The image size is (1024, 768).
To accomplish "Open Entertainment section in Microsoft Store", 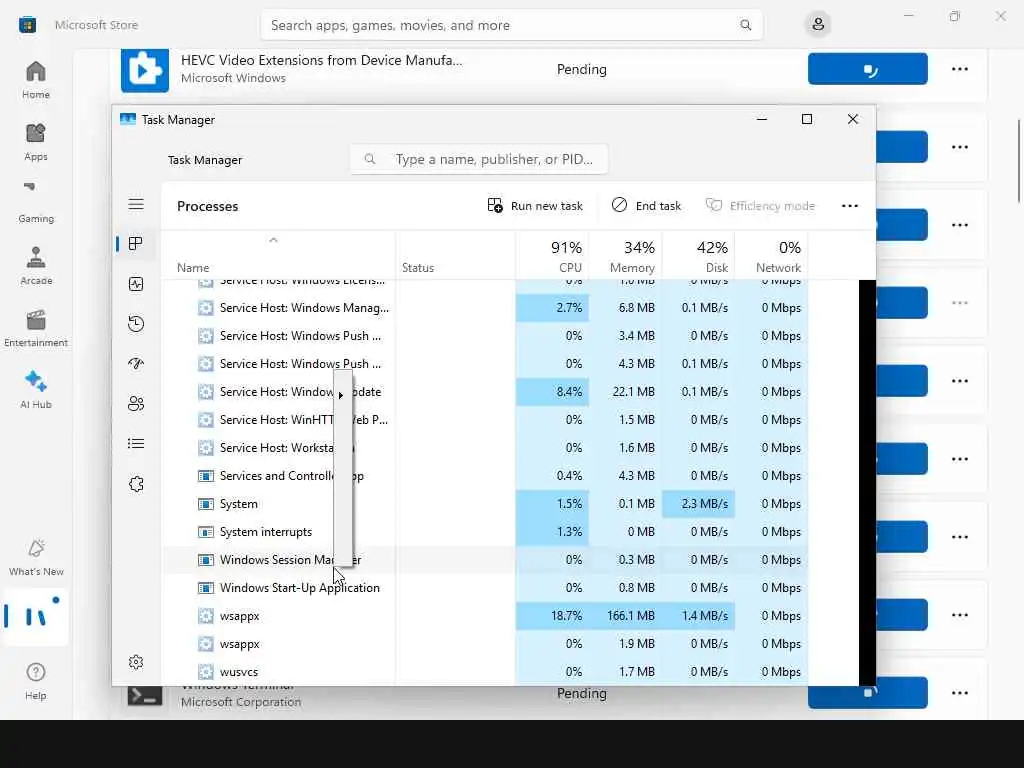I will tap(35, 328).
